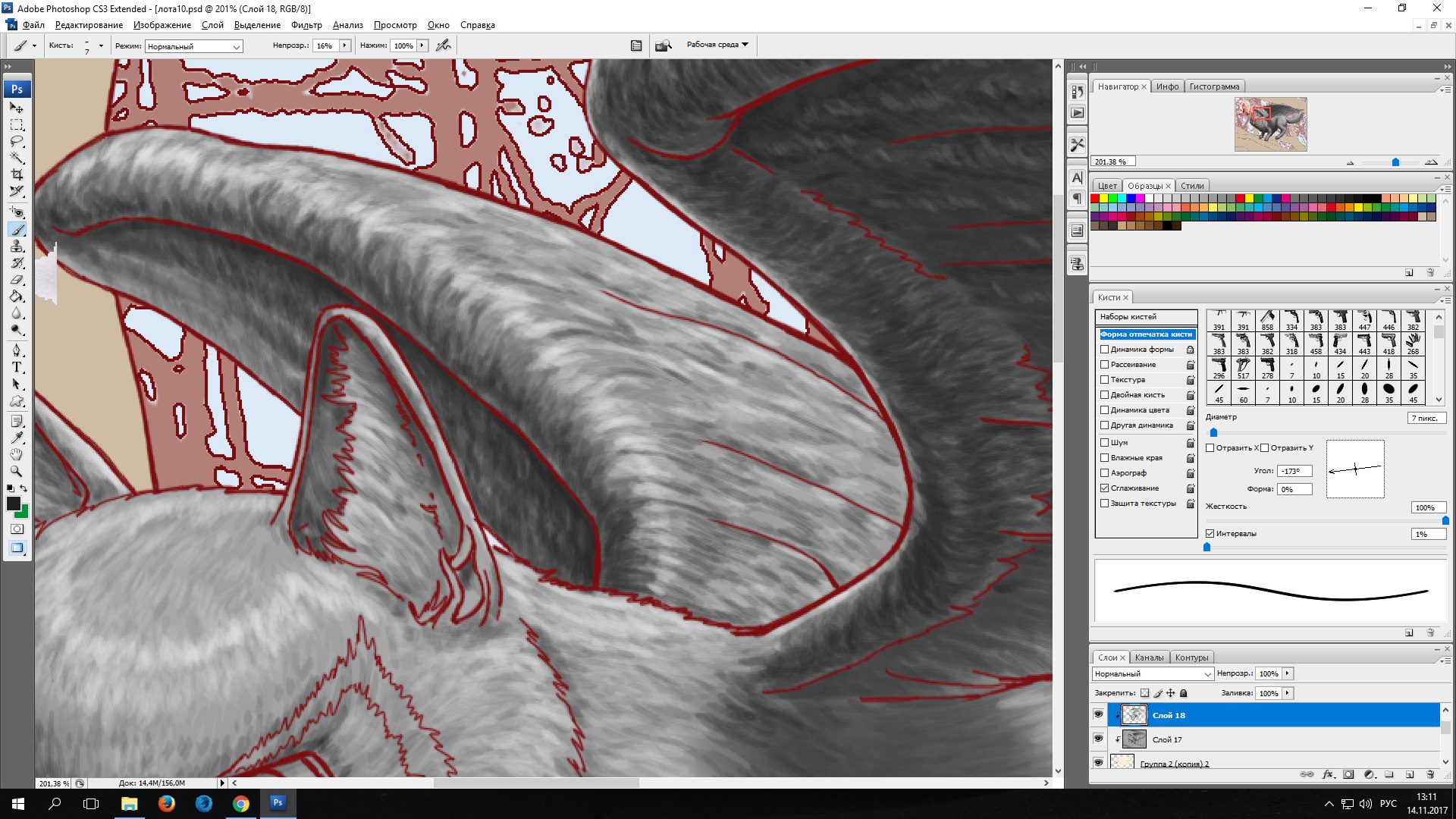Viewport: 1456px width, 819px height.
Task: Open the Фильтр menu
Action: point(306,25)
